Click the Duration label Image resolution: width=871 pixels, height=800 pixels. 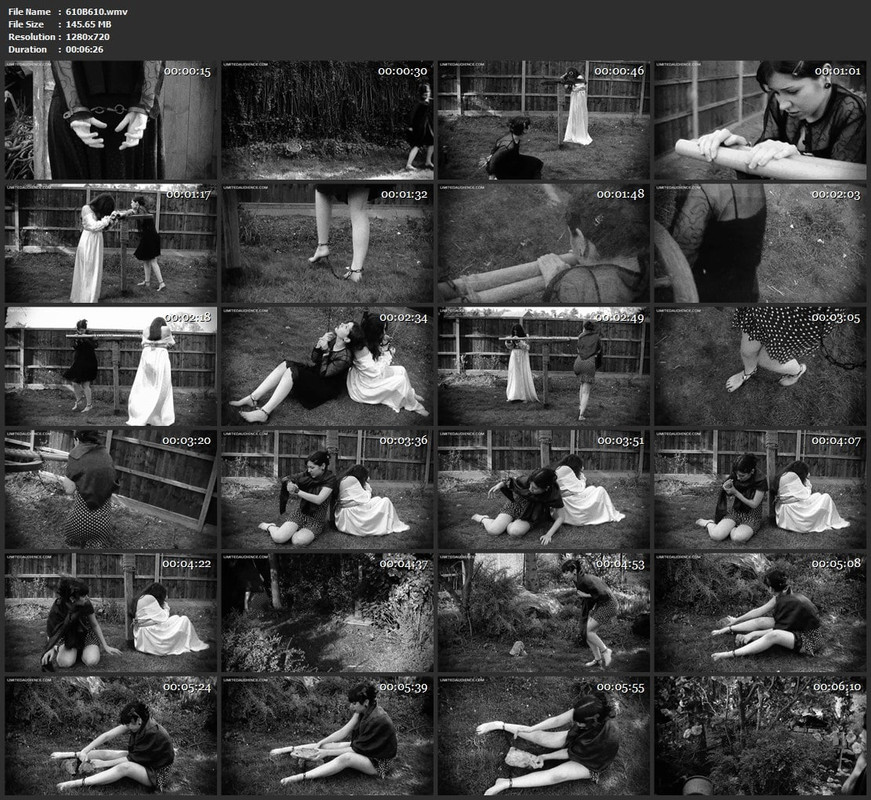tap(28, 49)
